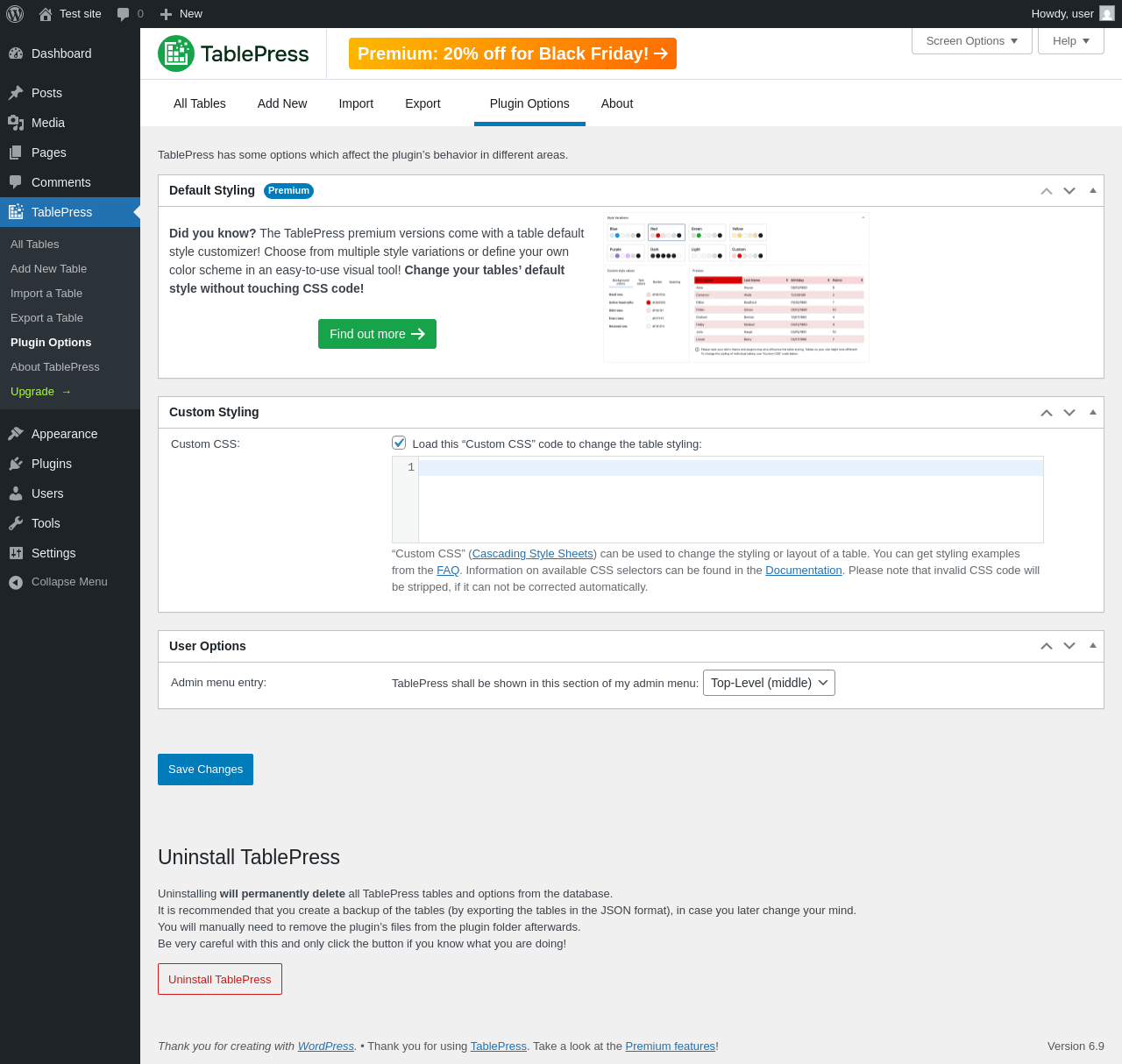Click the plus New icon in the admin bar

point(166,14)
